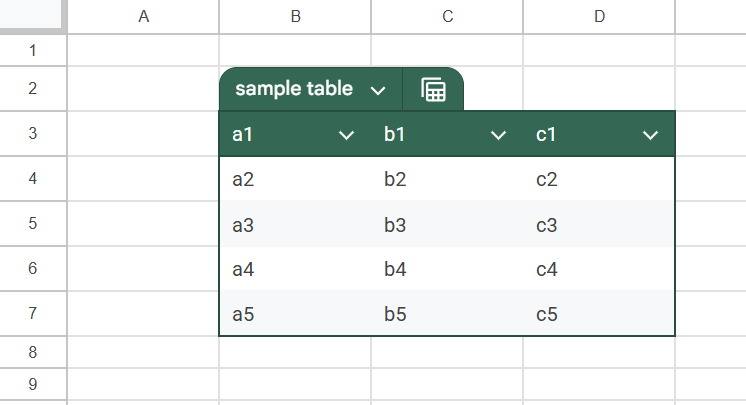Click cell containing b3

(447, 224)
